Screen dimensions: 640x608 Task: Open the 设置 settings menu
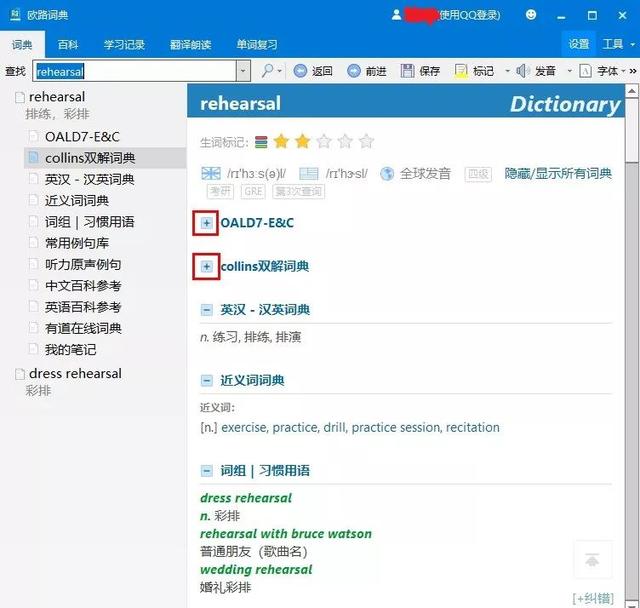tap(579, 44)
